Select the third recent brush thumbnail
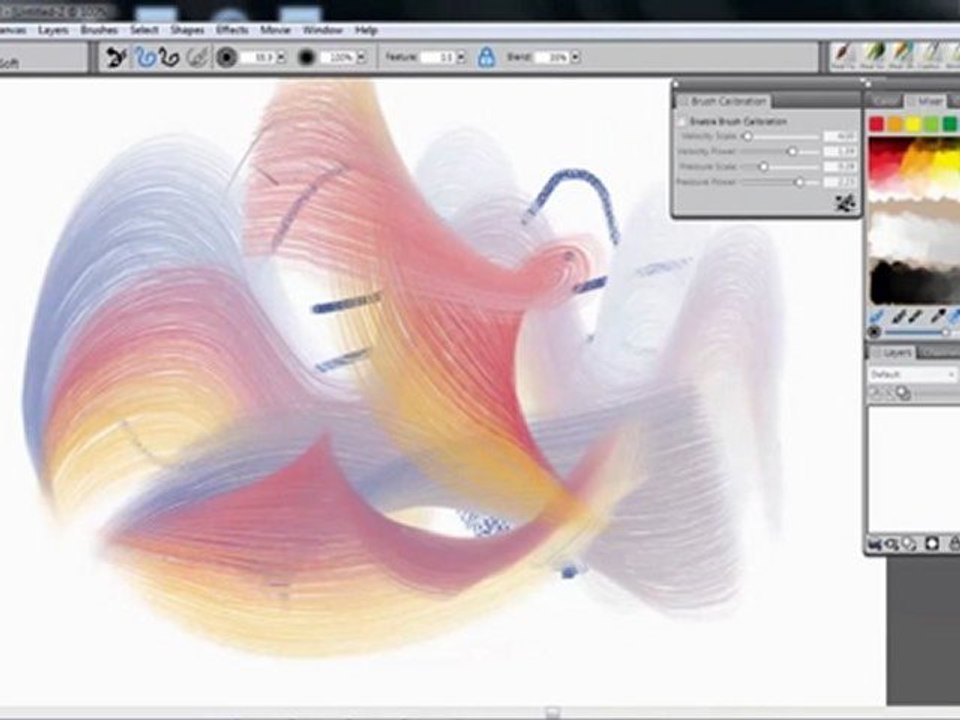This screenshot has width=960, height=720. point(901,56)
